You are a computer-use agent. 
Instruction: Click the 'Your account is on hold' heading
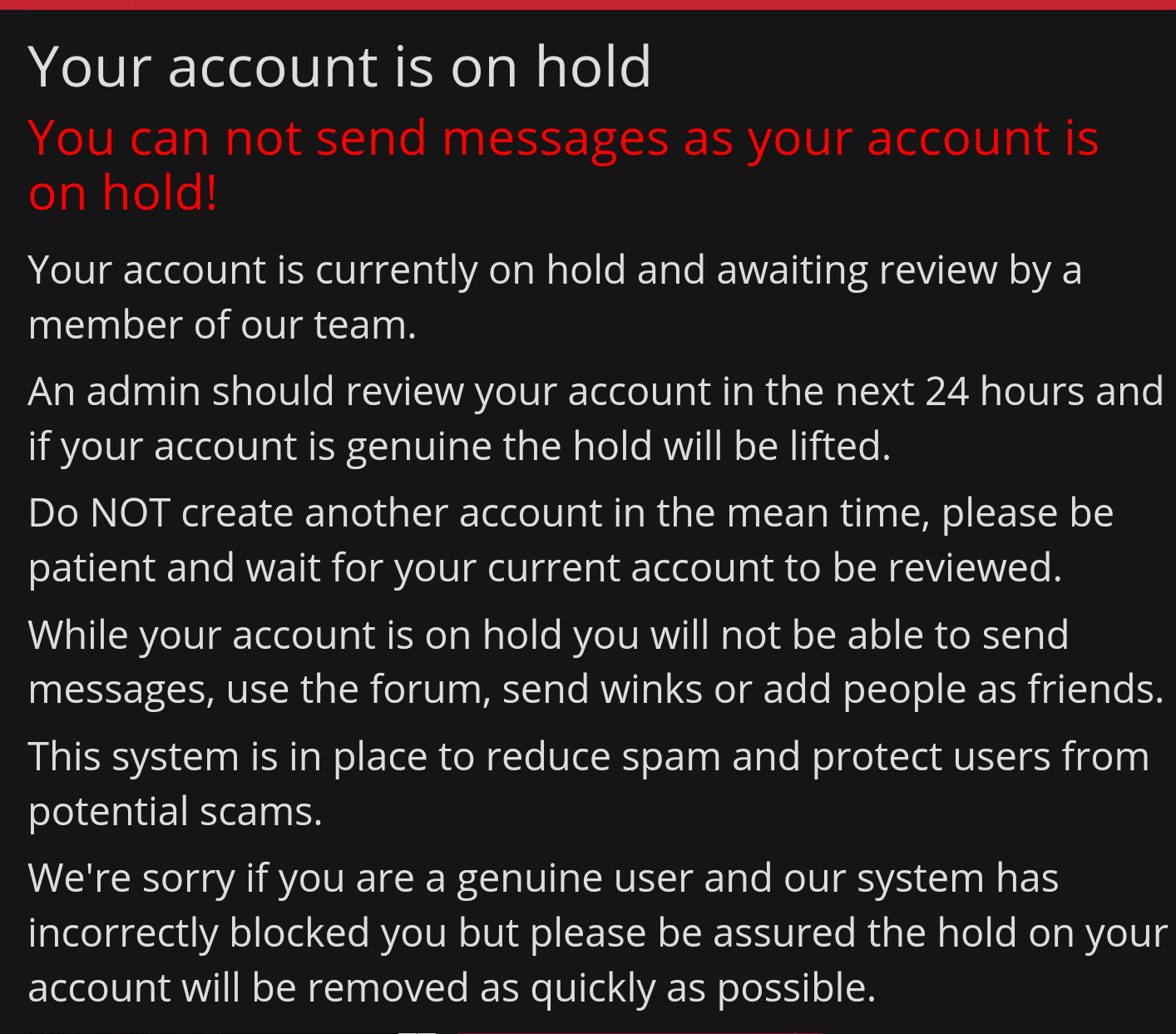pyautogui.click(x=339, y=67)
